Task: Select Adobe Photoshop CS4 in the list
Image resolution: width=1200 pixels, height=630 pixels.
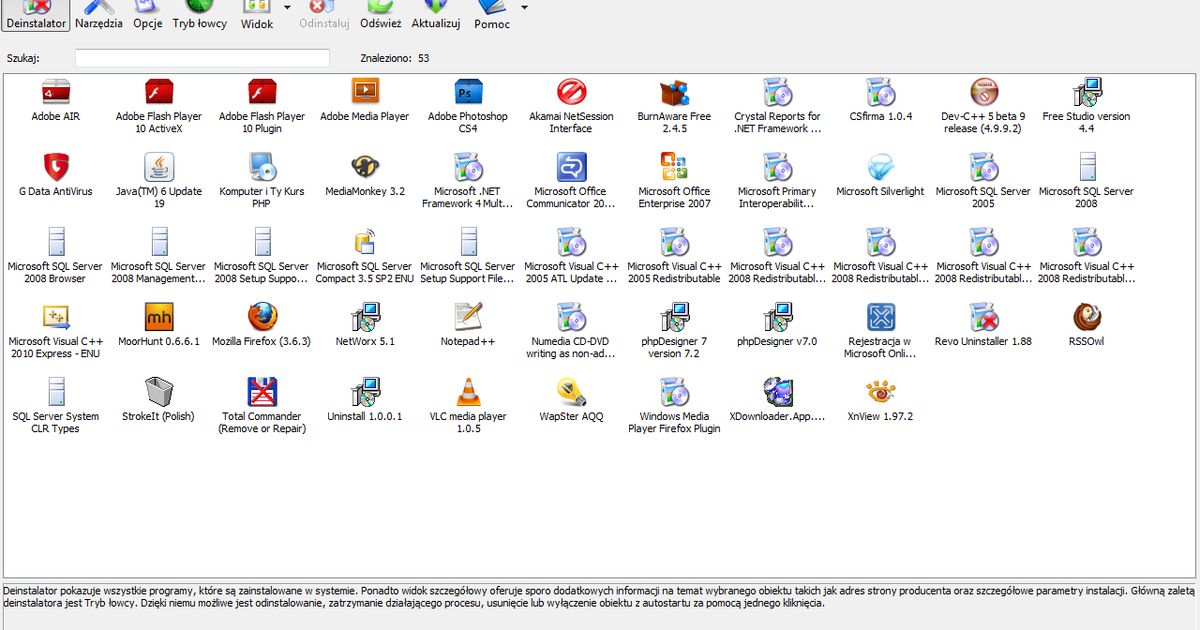Action: (x=468, y=94)
